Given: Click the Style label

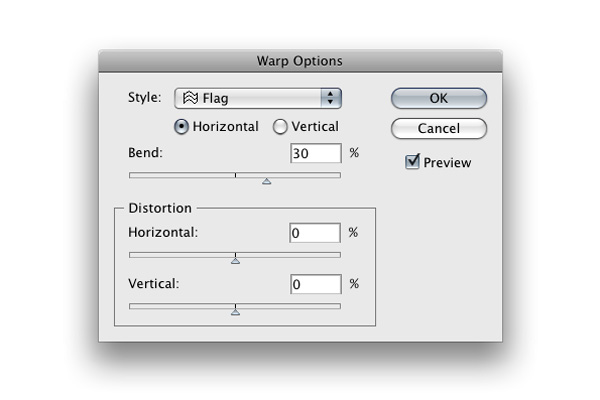Looking at the screenshot, I should (x=146, y=98).
